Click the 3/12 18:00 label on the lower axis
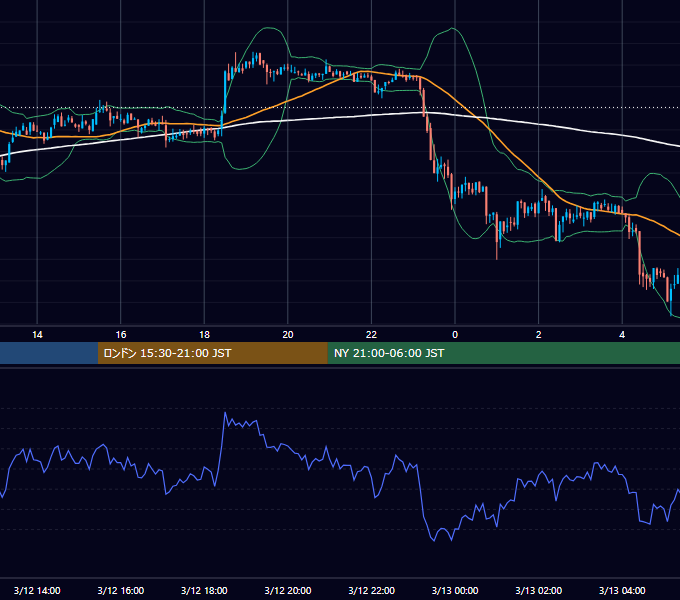 point(204,590)
